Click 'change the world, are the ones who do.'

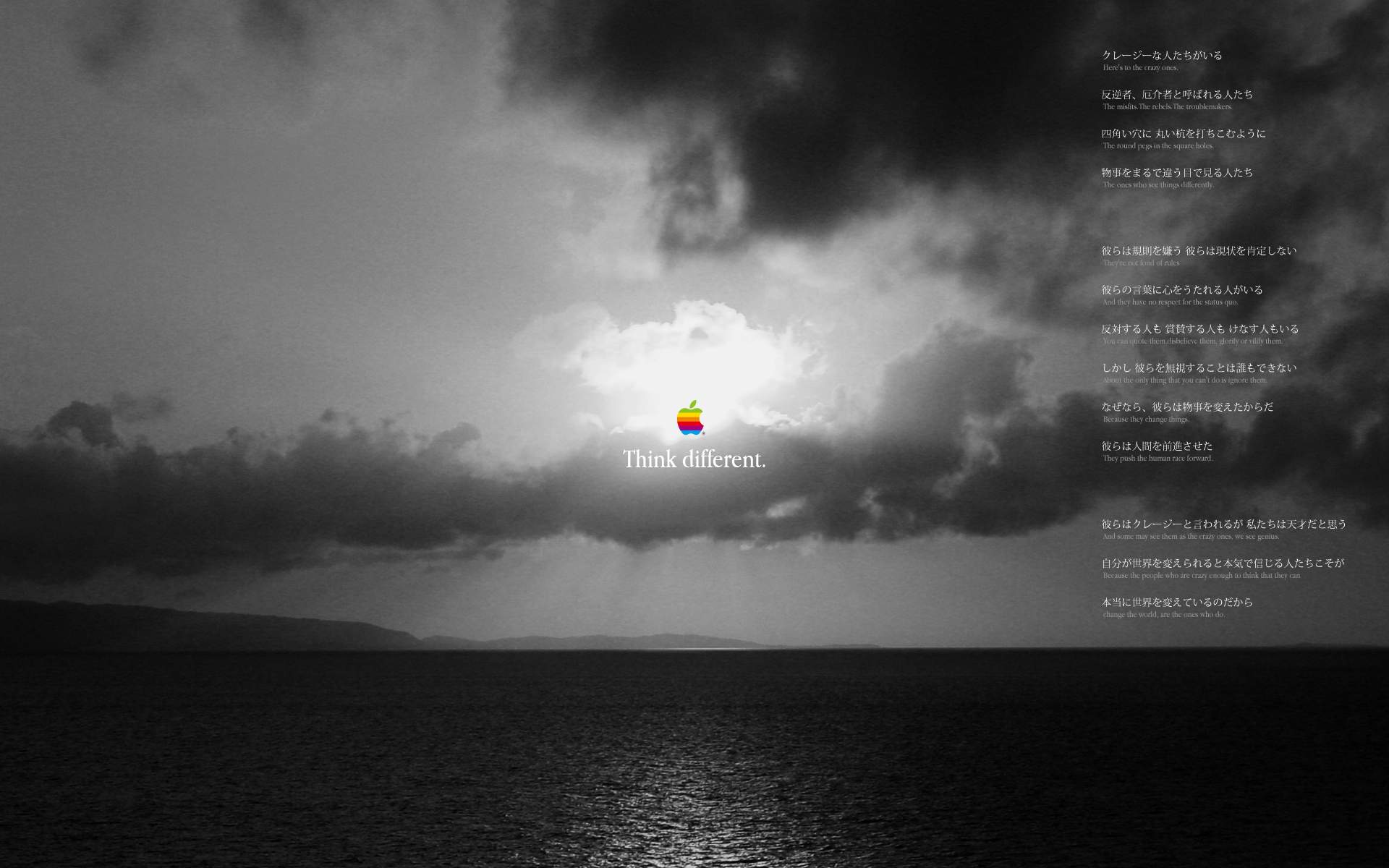(1164, 615)
